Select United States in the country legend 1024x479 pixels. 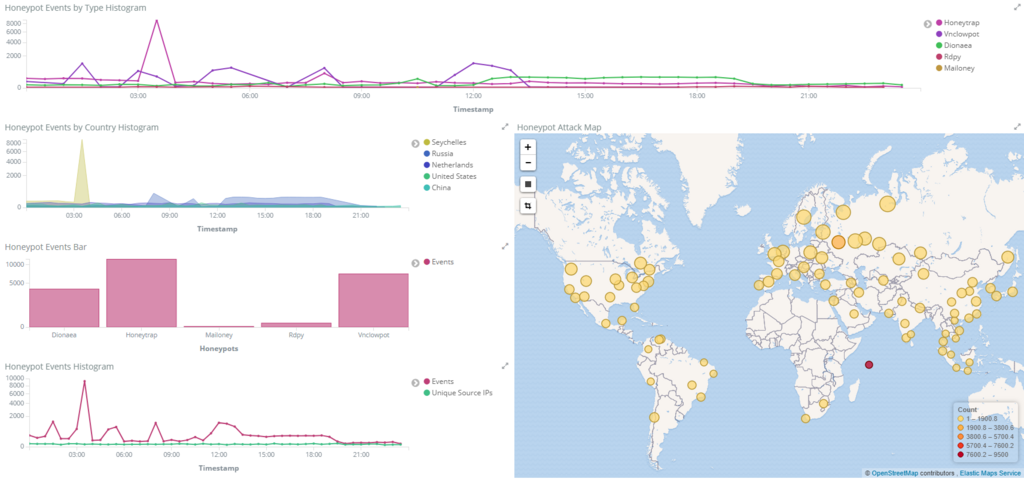tap(450, 176)
